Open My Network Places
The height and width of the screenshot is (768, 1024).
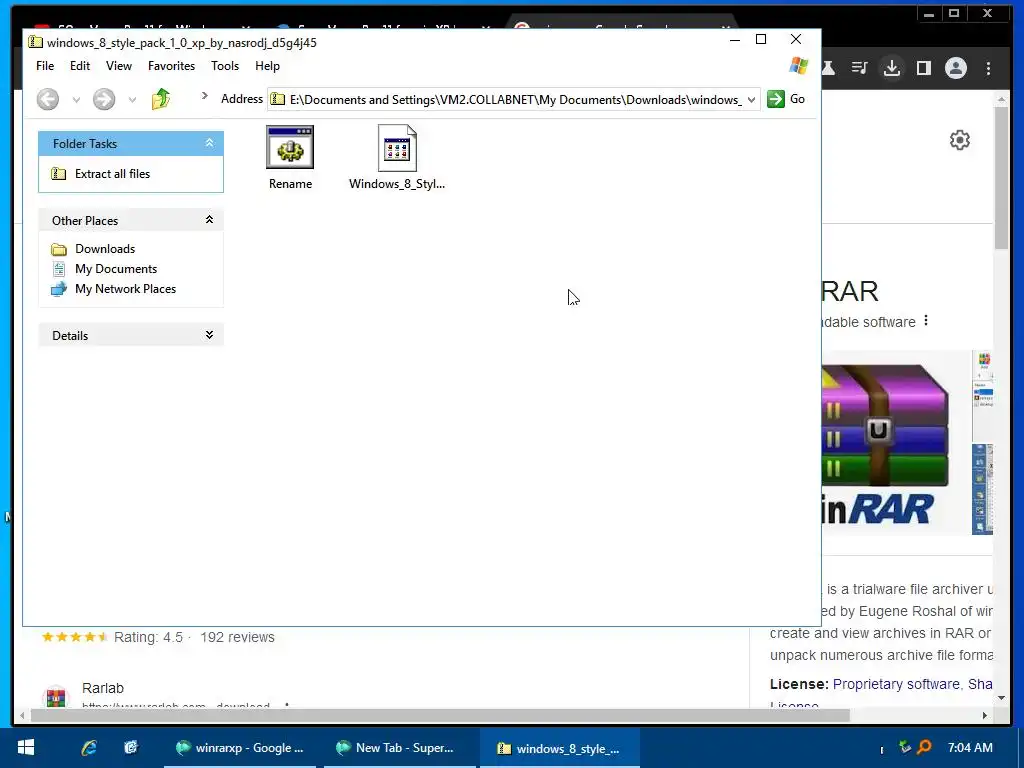coord(125,289)
